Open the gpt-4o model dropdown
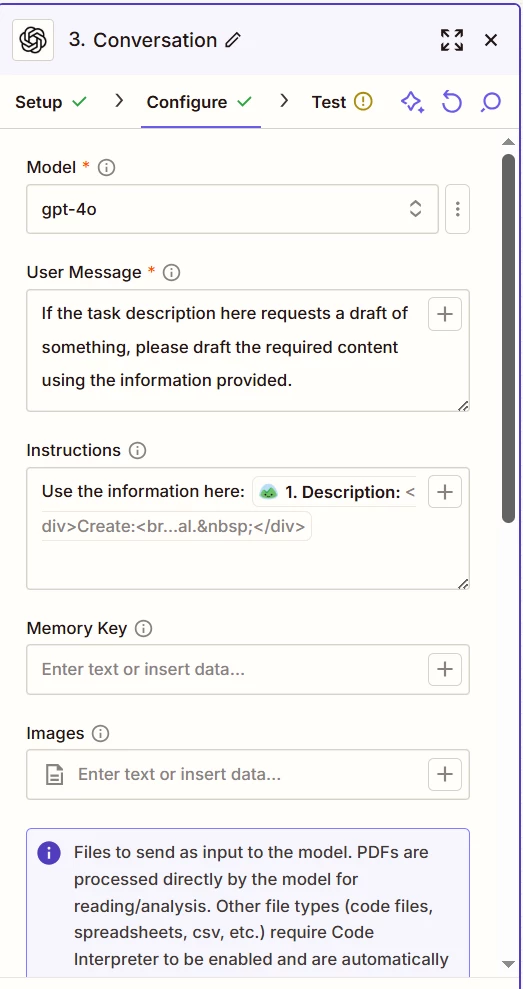 (x=232, y=209)
